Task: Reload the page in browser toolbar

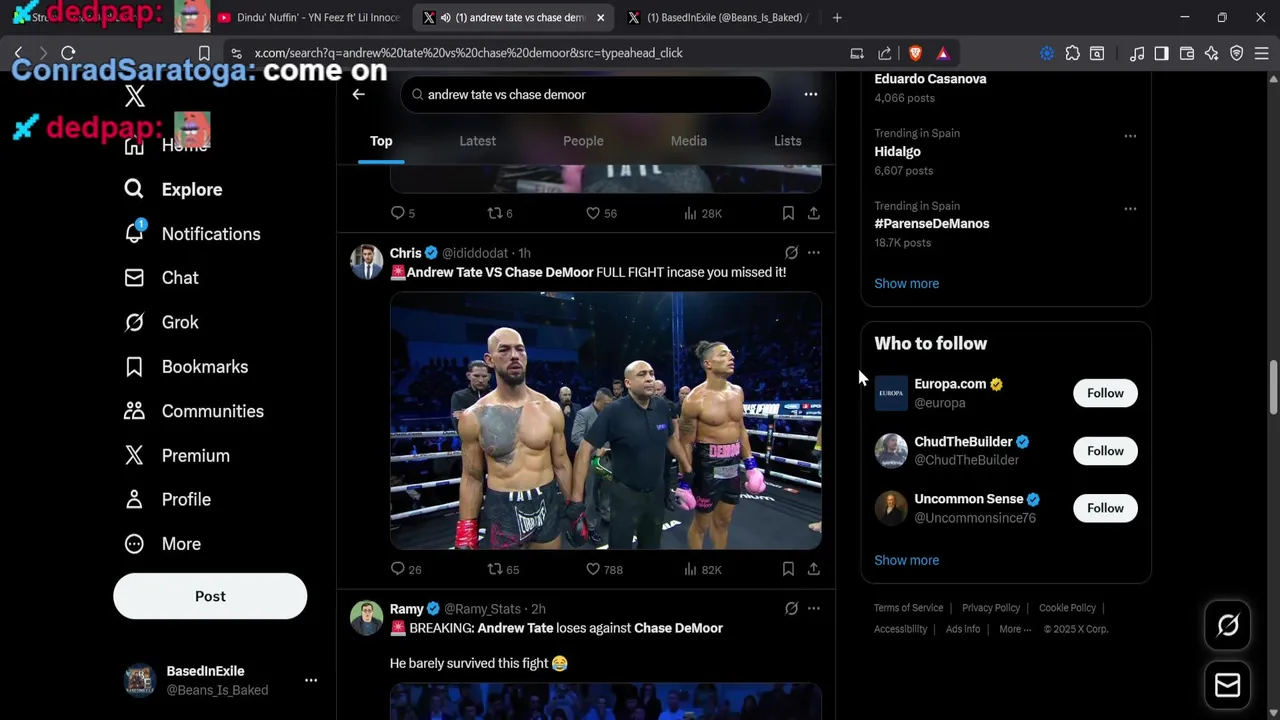Action: [x=68, y=53]
